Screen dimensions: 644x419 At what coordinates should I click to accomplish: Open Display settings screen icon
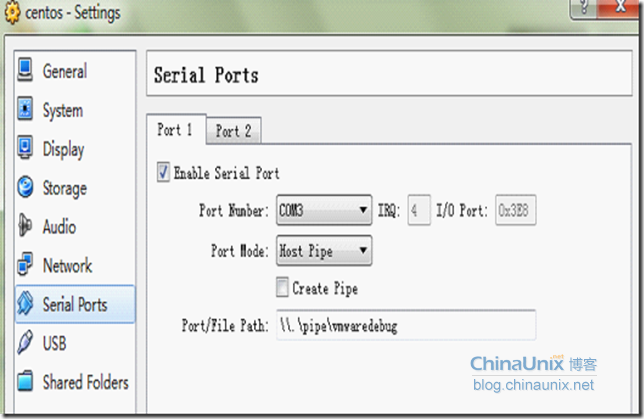[x=25, y=147]
